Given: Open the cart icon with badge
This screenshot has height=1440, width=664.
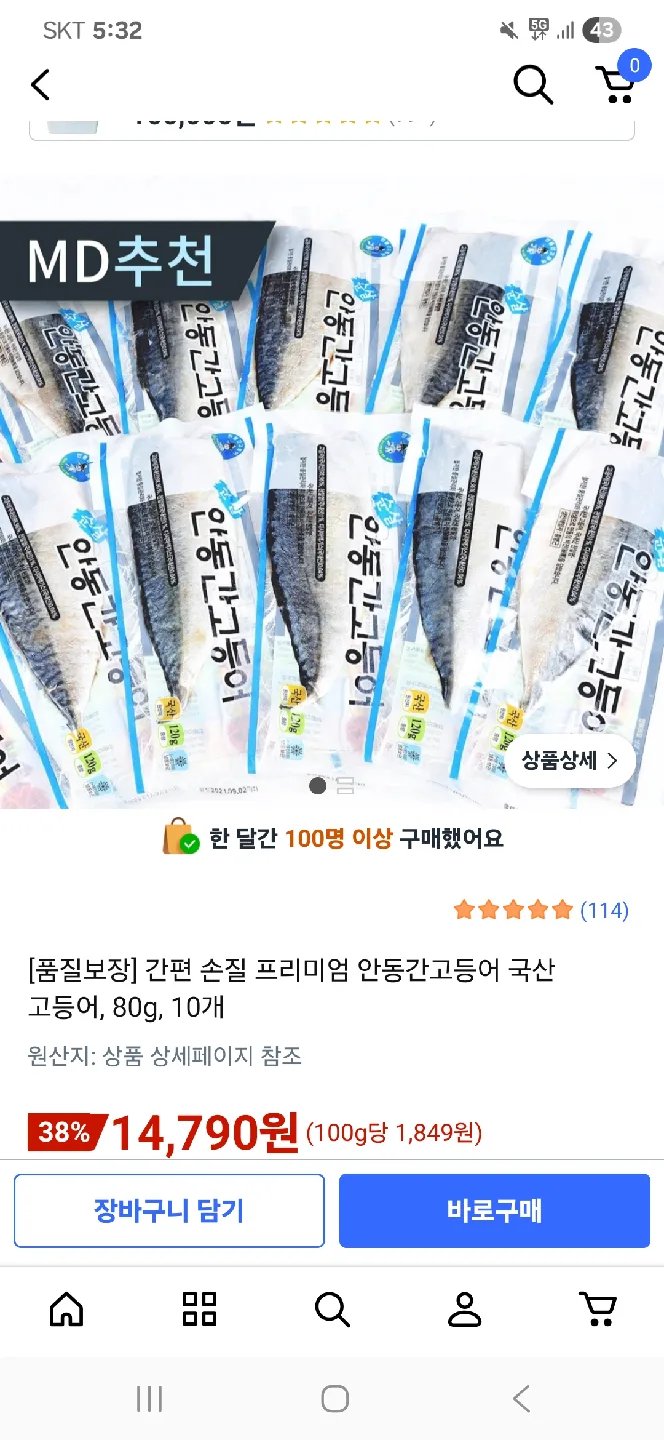Looking at the screenshot, I should point(617,80).
